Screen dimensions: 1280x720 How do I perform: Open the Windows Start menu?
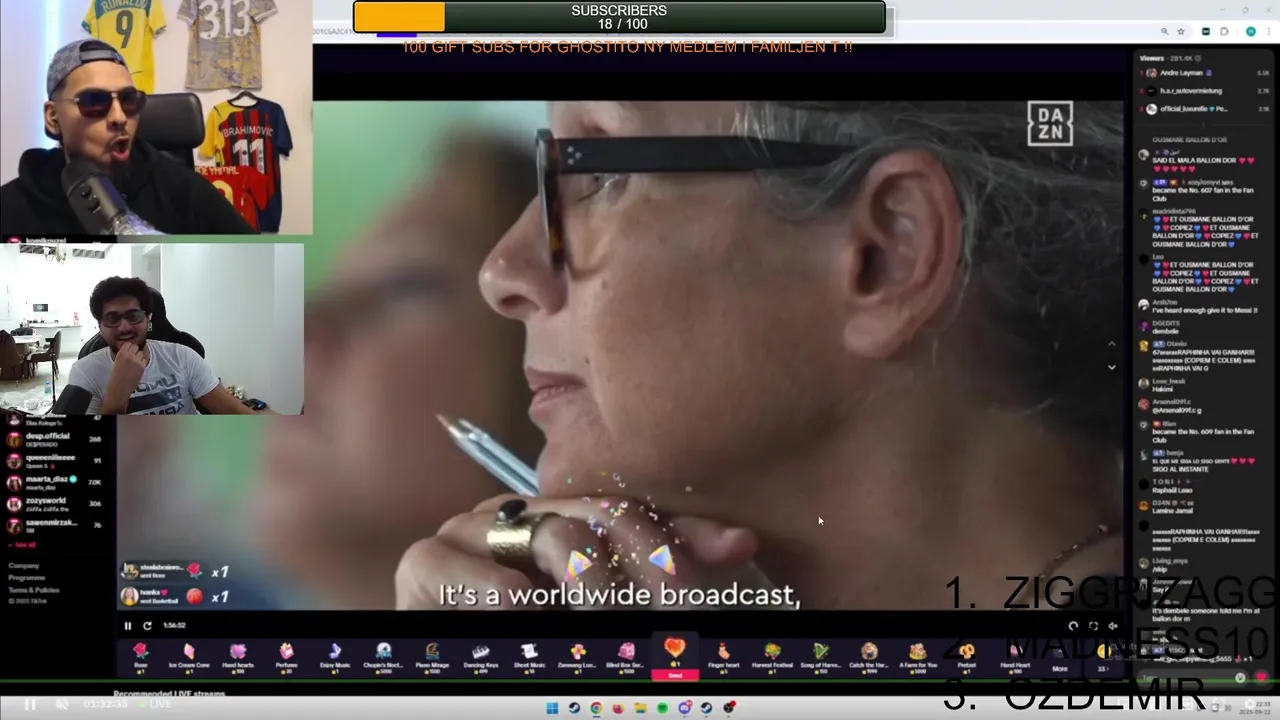[x=552, y=708]
